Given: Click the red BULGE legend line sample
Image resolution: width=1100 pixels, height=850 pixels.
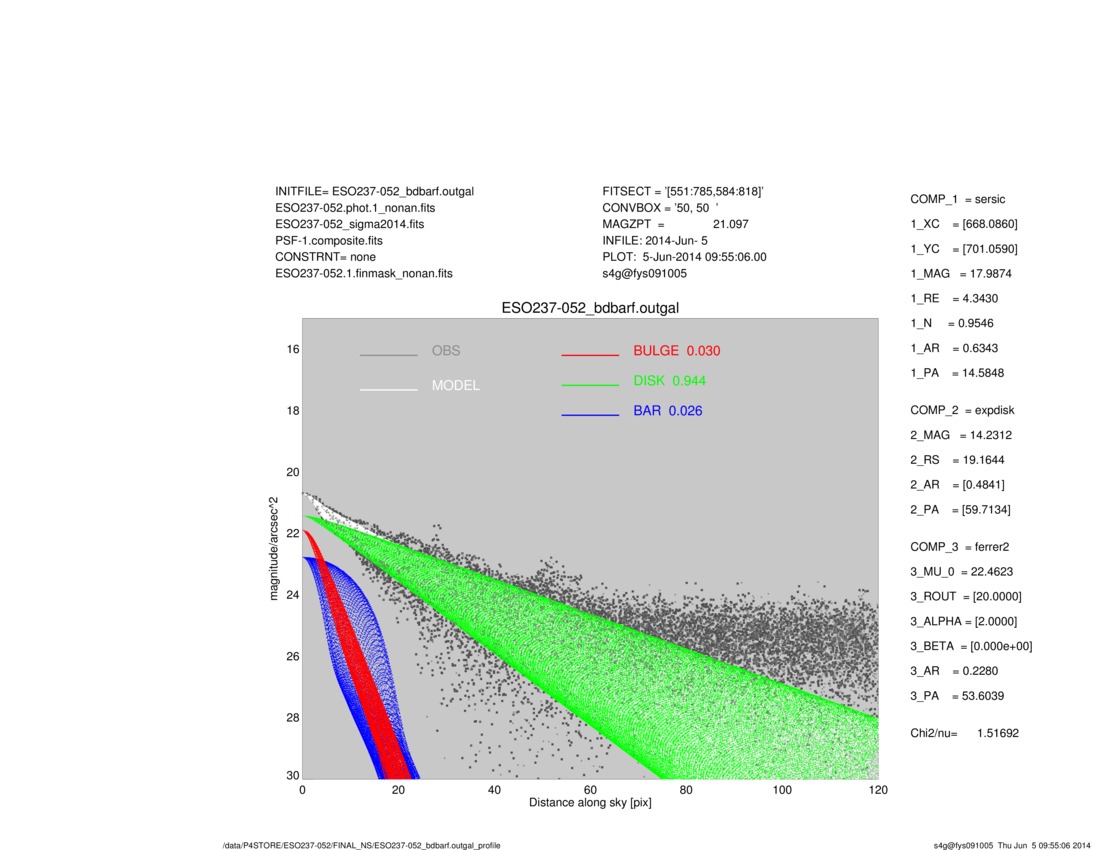Looking at the screenshot, I should [x=590, y=356].
